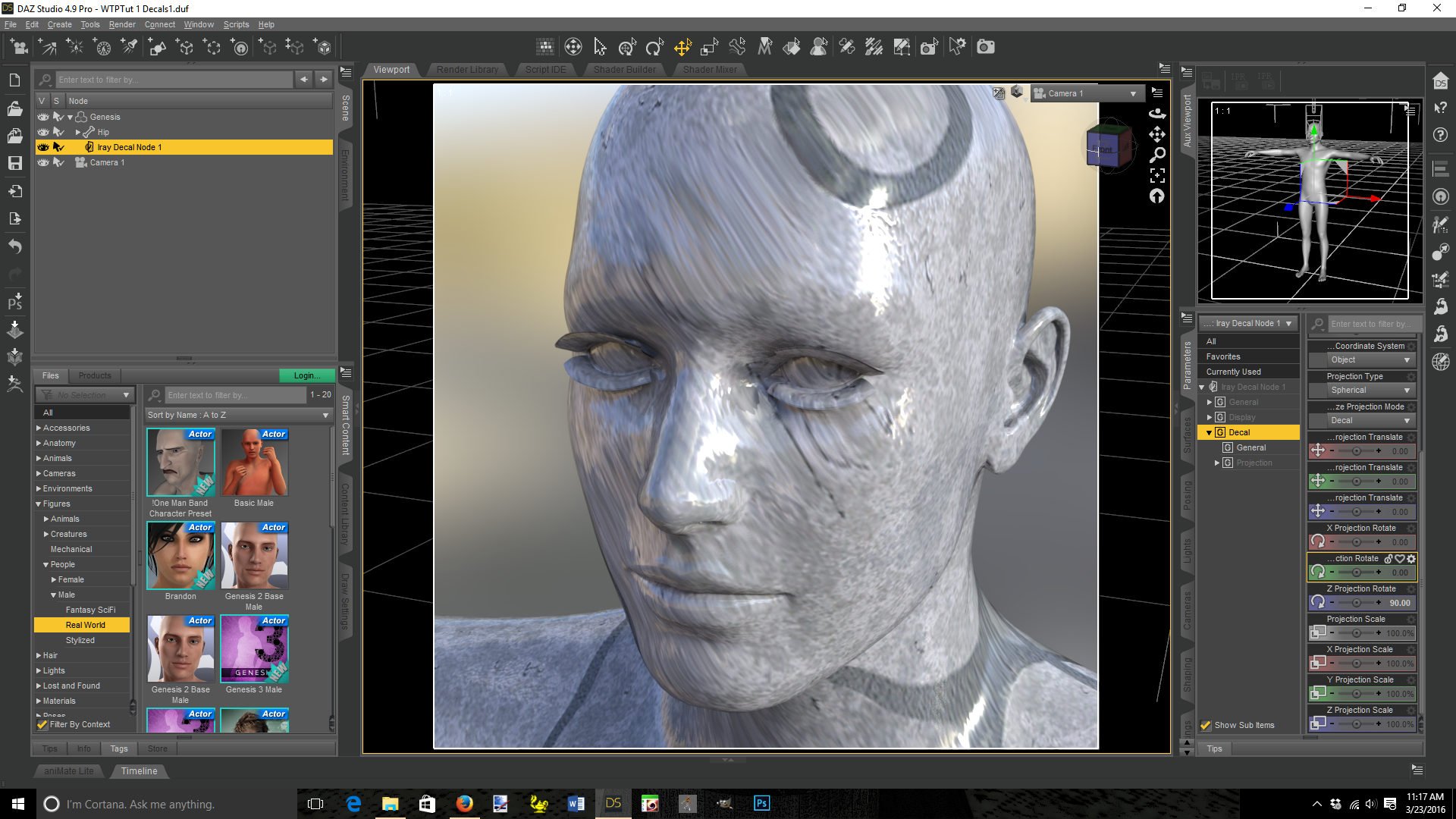1456x819 pixels.
Task: Select the Translate tool (yellow arrows)
Action: (682, 47)
